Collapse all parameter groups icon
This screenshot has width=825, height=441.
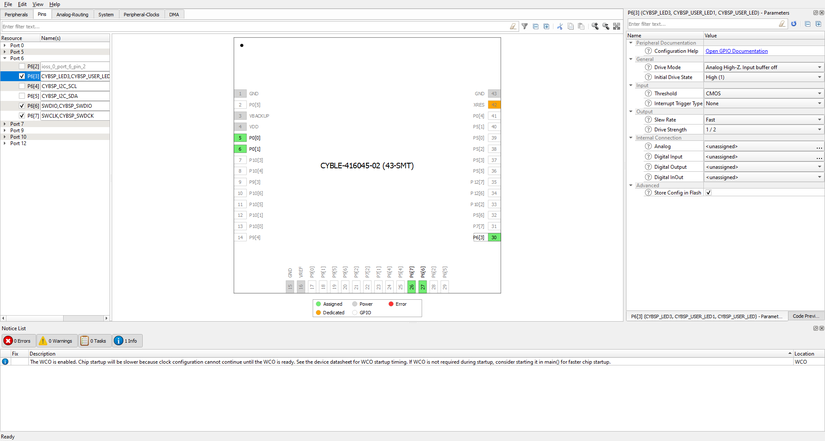click(x=808, y=24)
